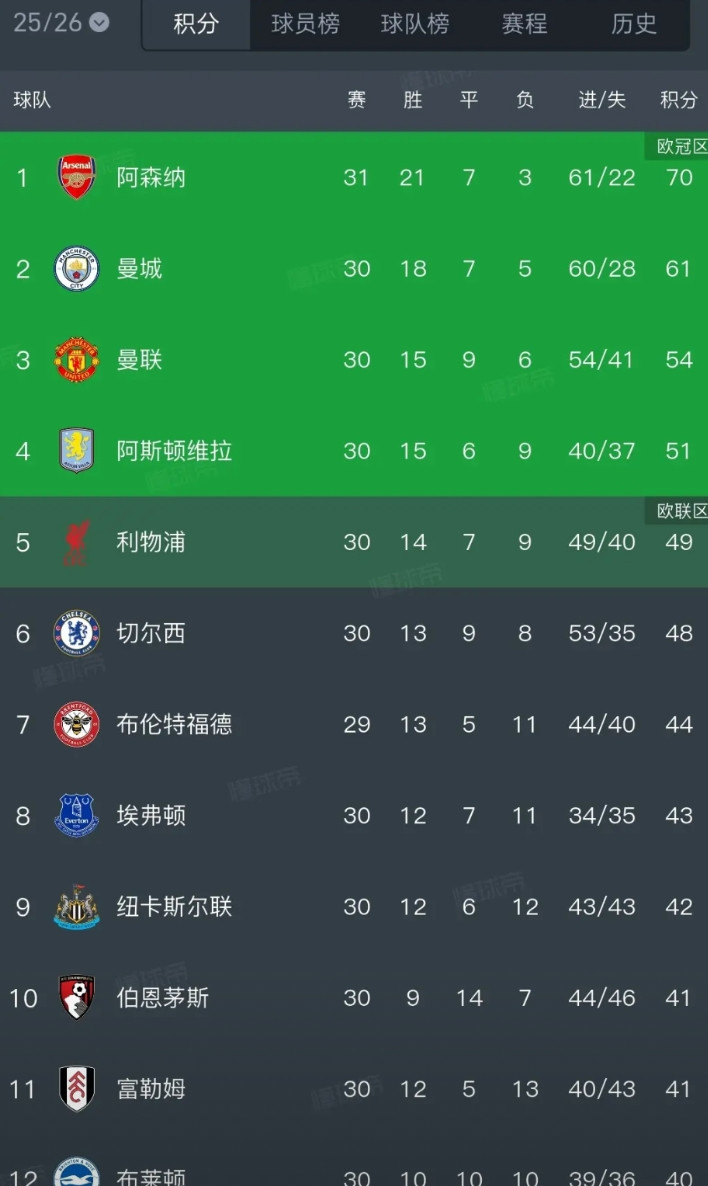Select the 积分 tab

tap(196, 26)
